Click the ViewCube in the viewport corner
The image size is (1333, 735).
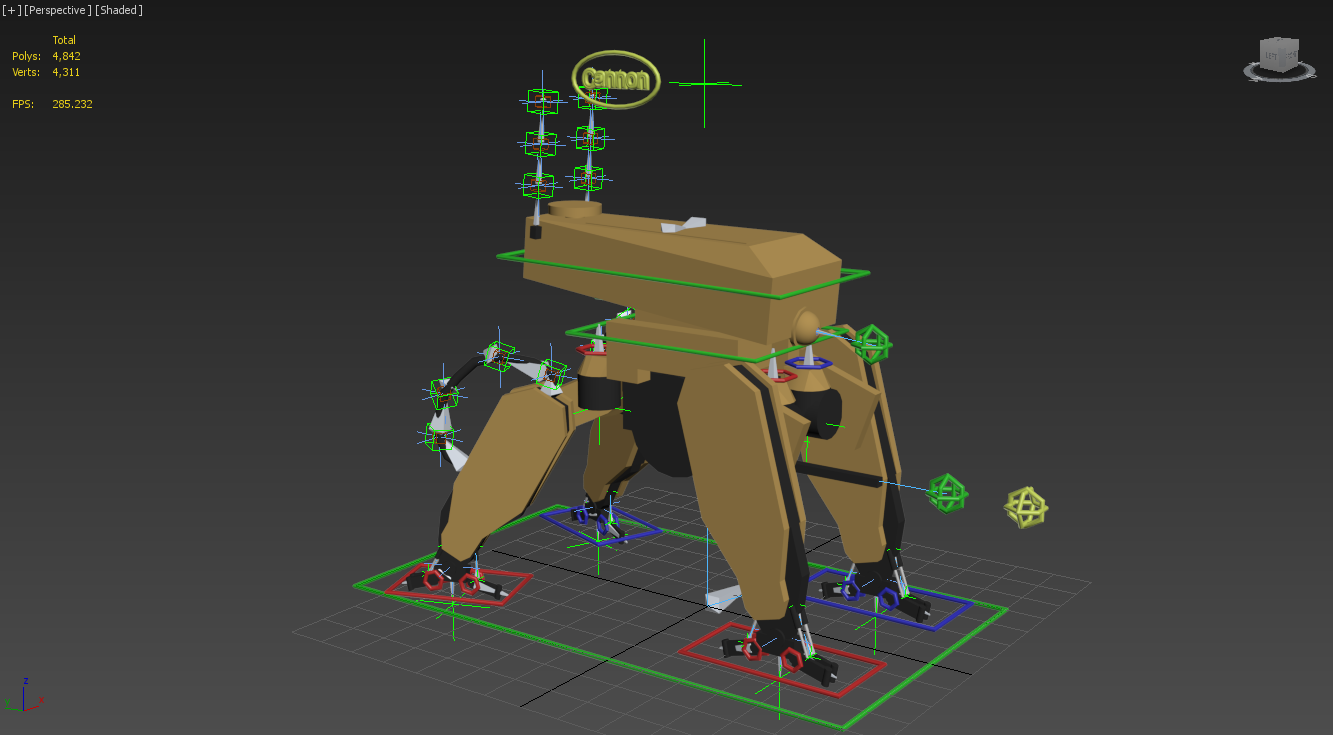tap(1279, 53)
